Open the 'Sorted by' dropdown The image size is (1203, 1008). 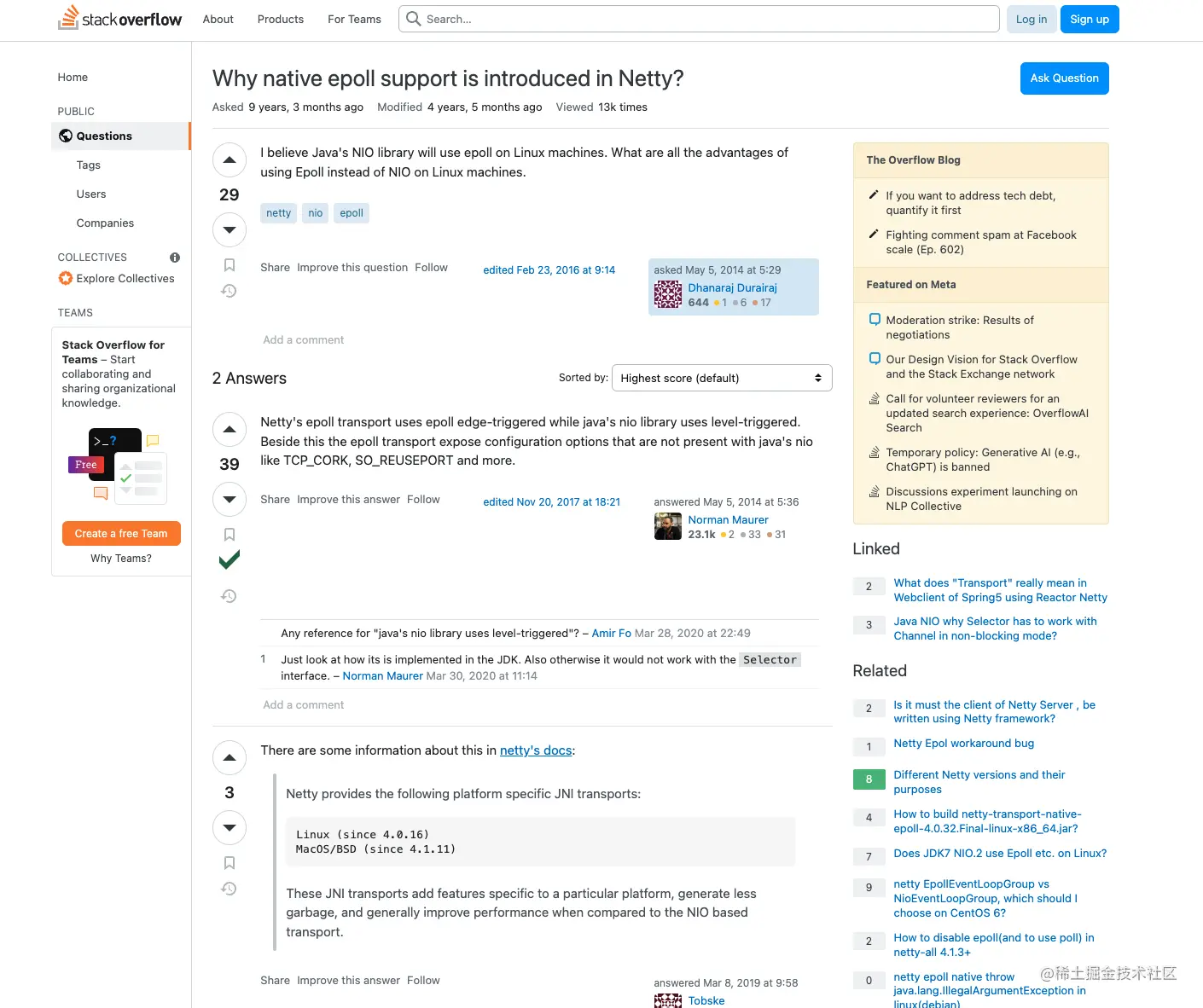[x=722, y=378]
